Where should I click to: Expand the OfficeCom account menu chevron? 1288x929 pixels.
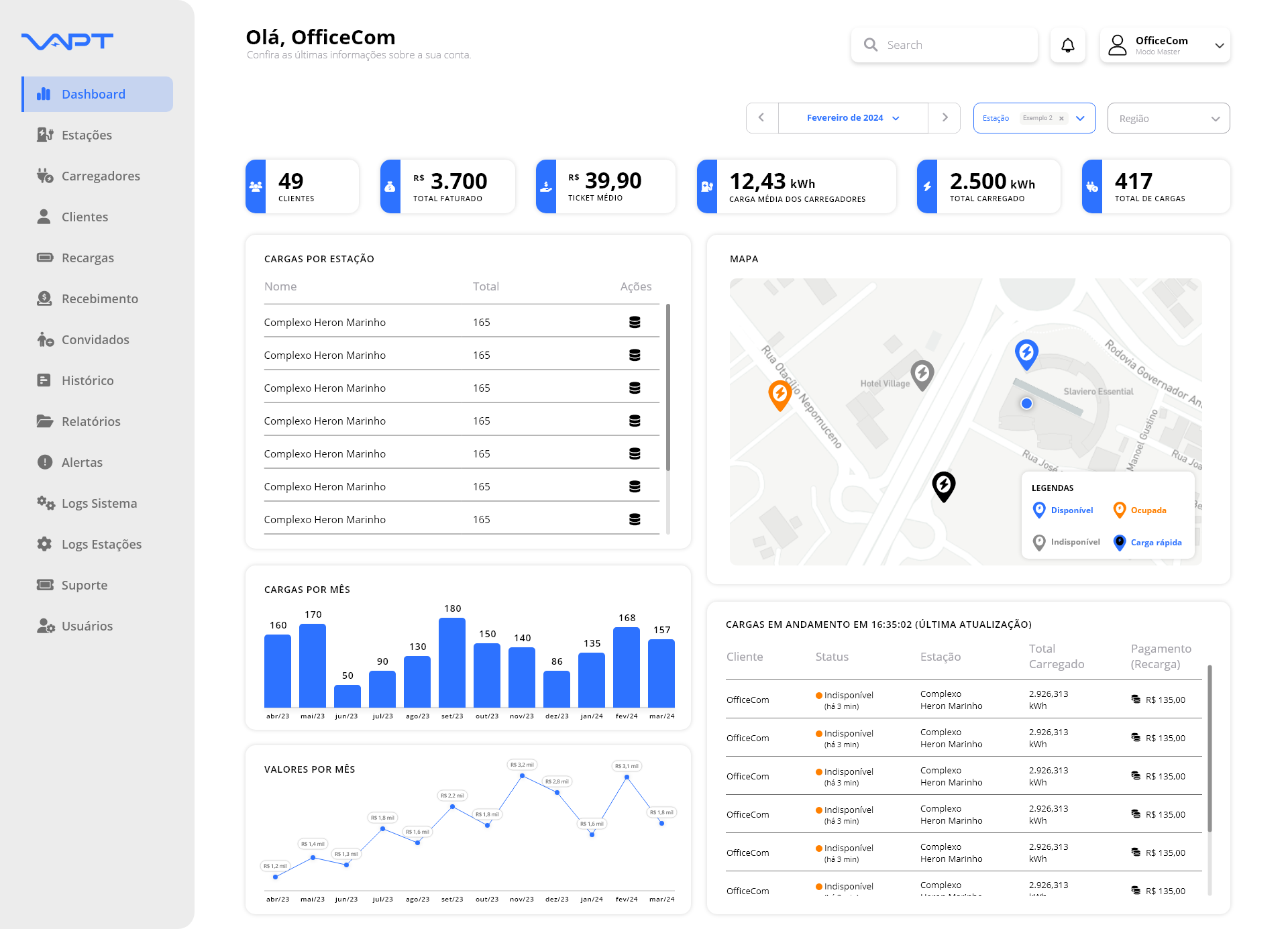click(x=1219, y=46)
